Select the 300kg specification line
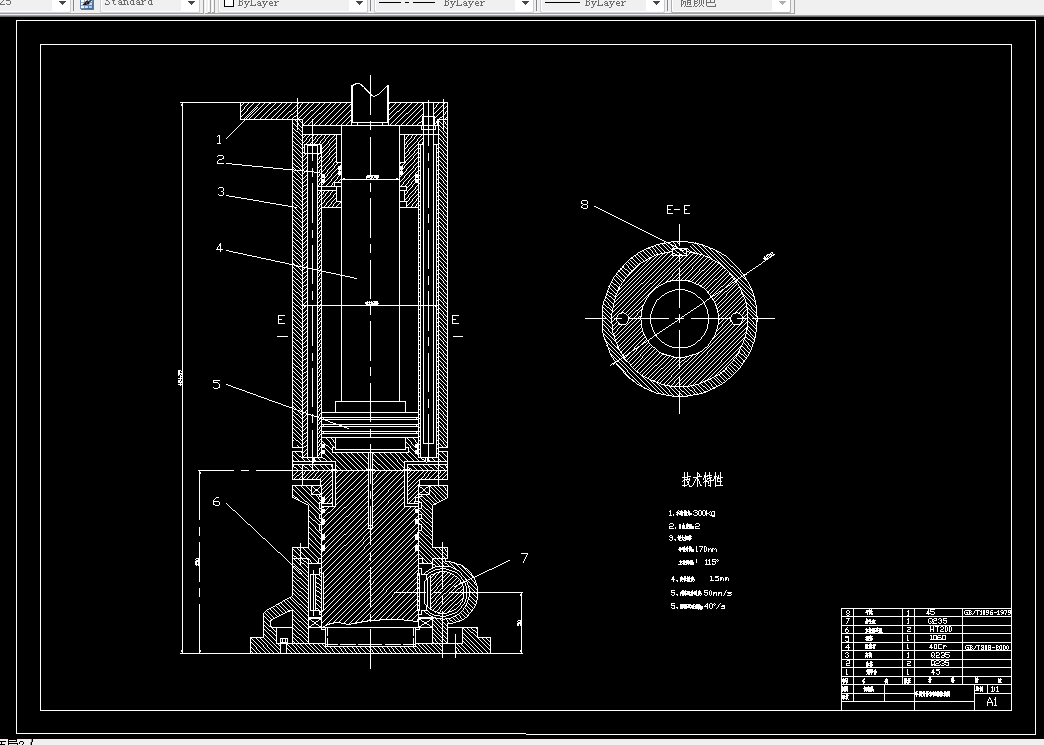 692,513
